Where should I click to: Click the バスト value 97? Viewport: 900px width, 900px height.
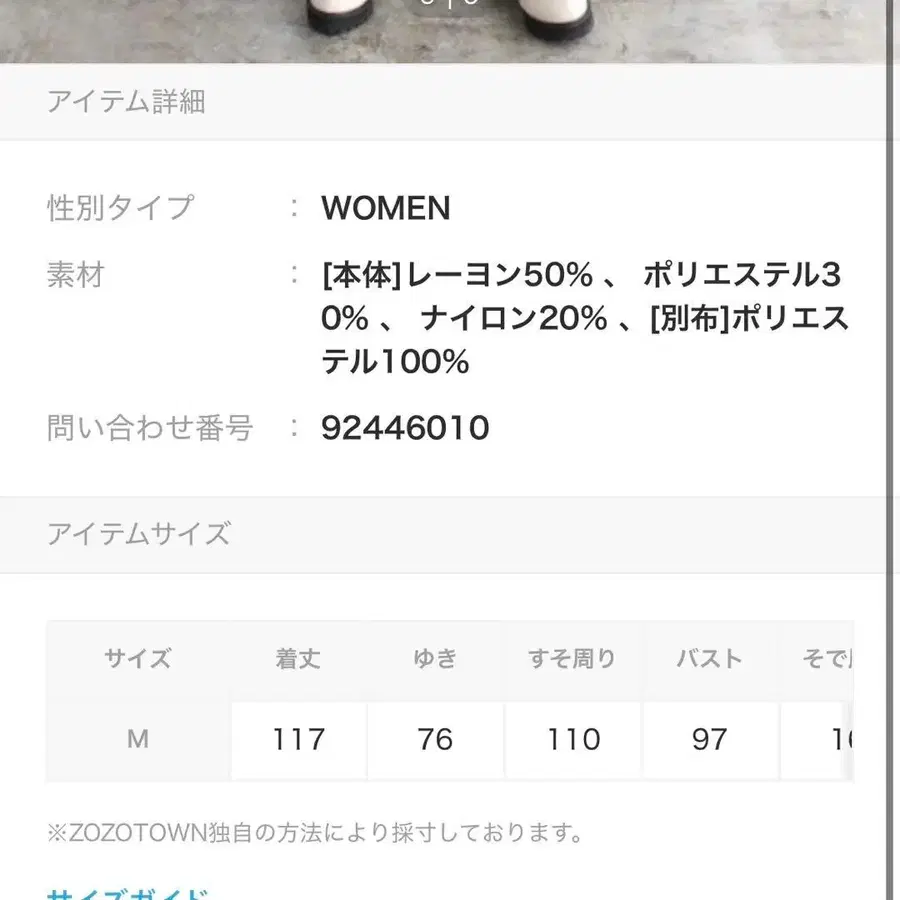(709, 739)
